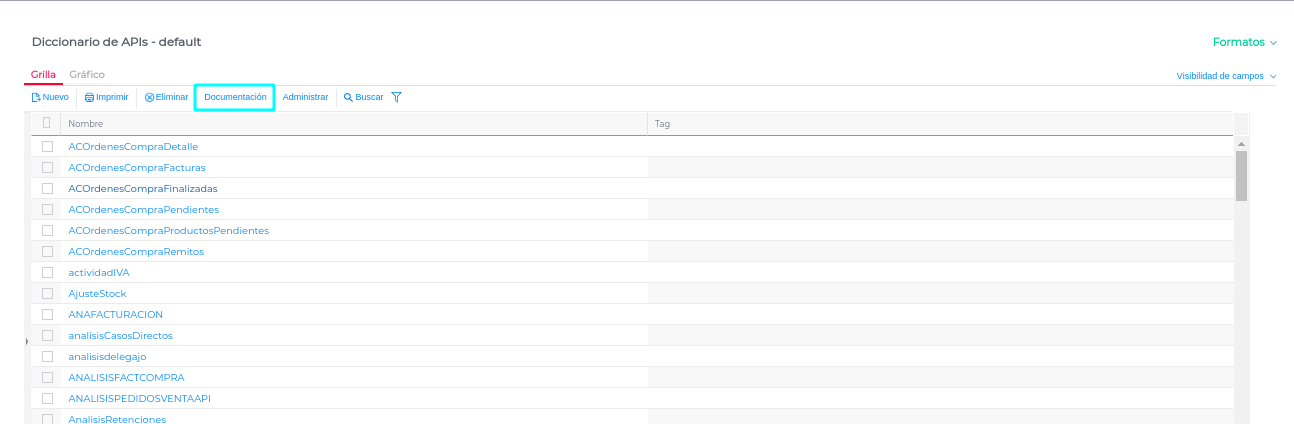Tick the checkbox for ANAFACTURACION
The height and width of the screenshot is (424, 1294).
(x=47, y=315)
